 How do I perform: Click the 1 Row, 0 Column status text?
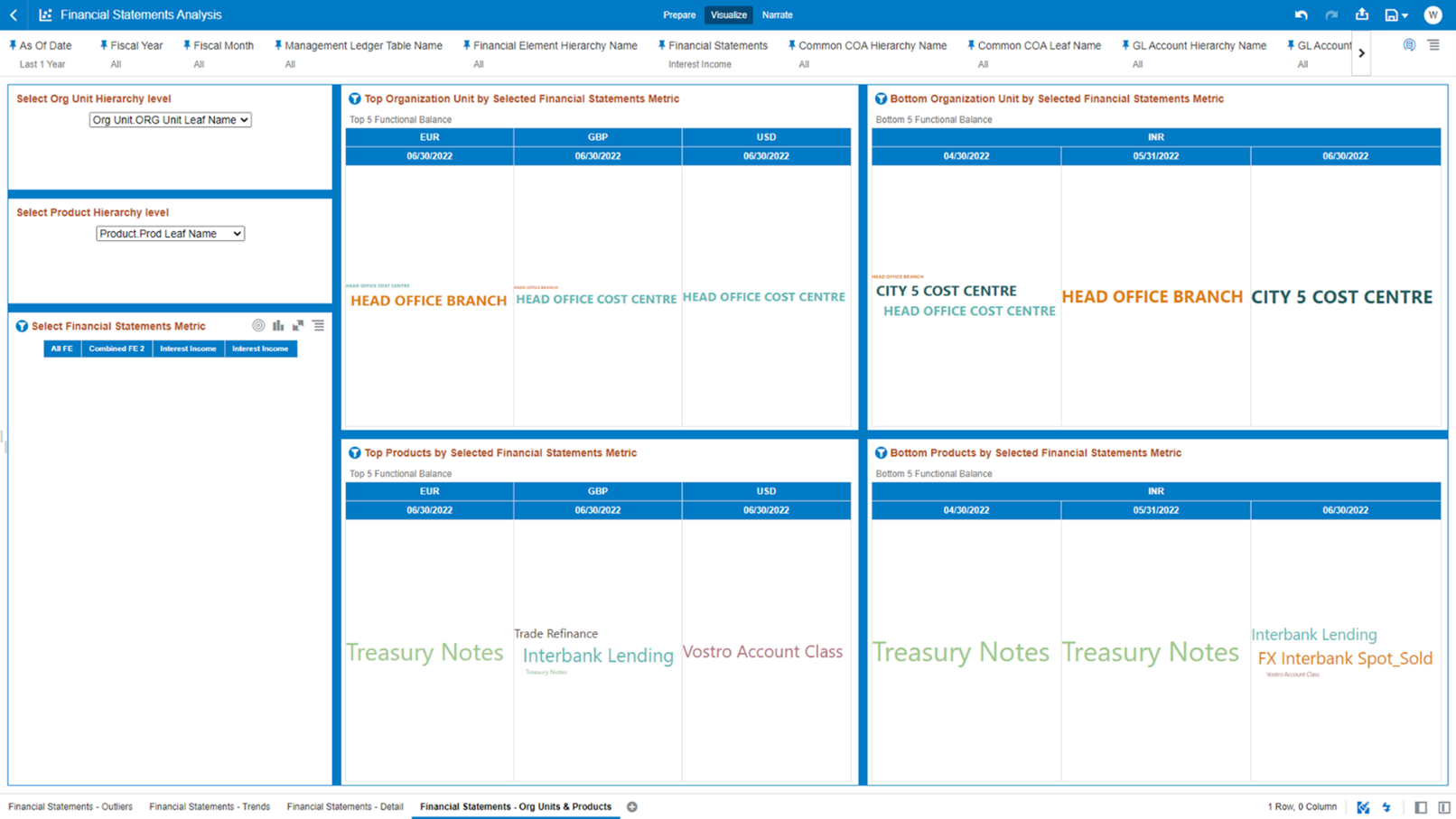(x=1302, y=806)
